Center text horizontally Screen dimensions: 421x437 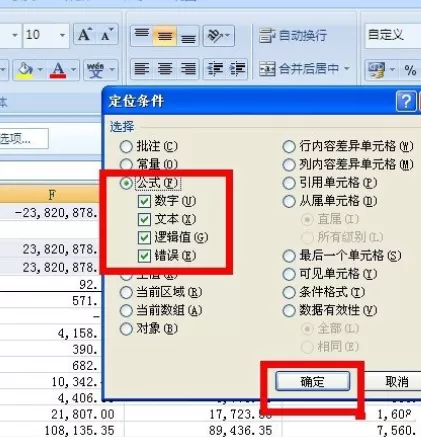(165, 69)
